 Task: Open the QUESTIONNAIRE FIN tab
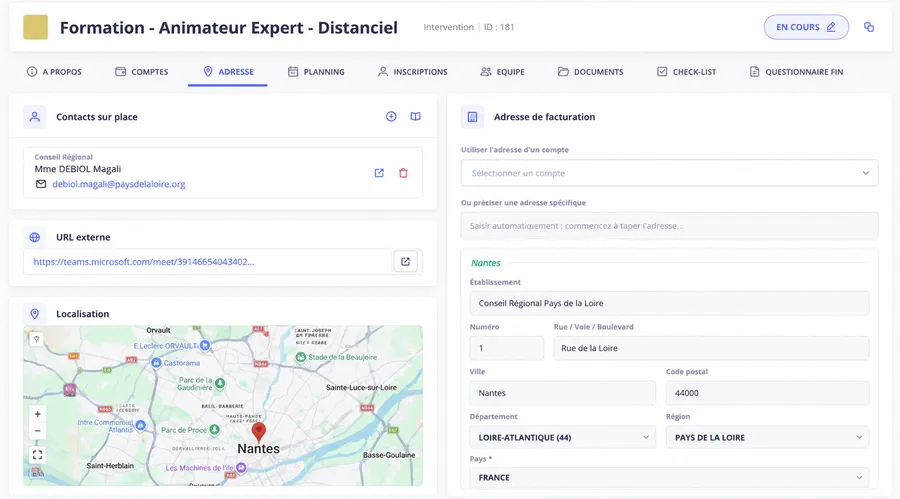tap(796, 72)
